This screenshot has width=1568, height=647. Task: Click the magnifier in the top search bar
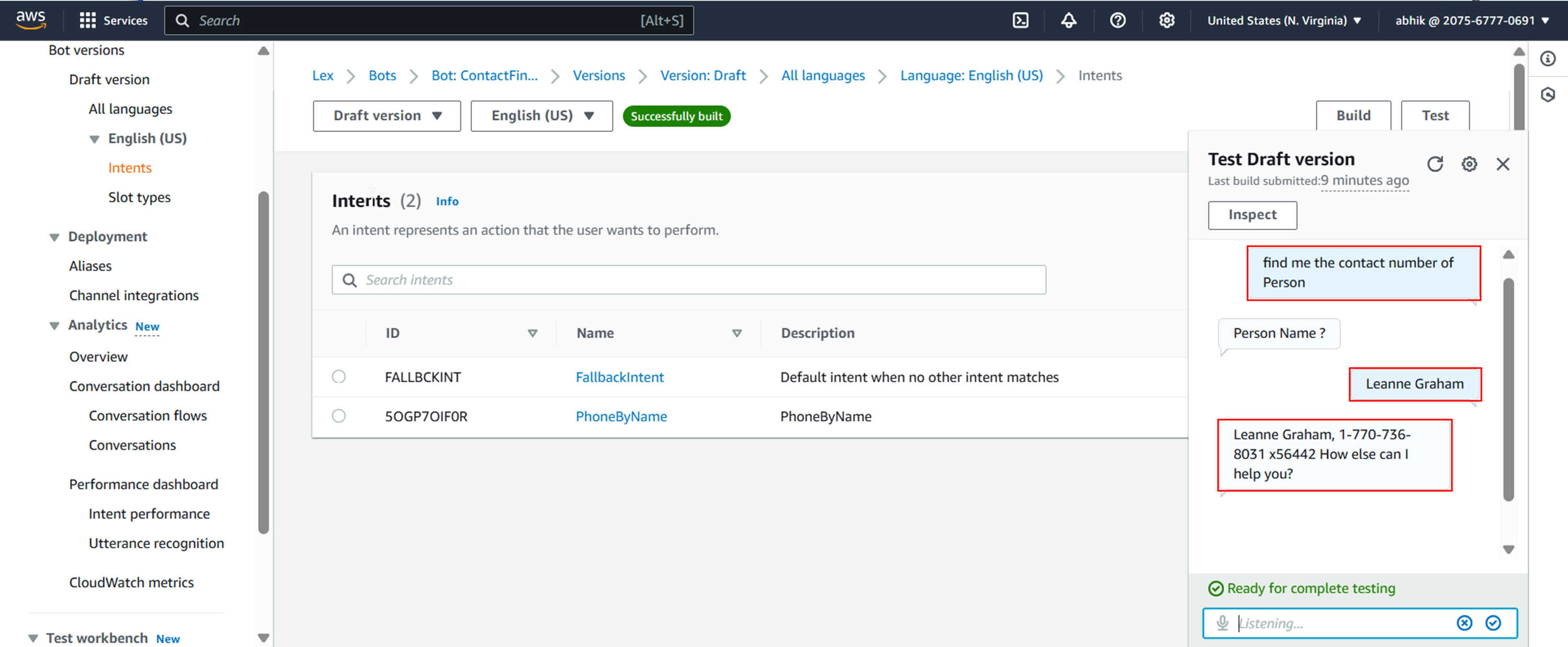[182, 20]
